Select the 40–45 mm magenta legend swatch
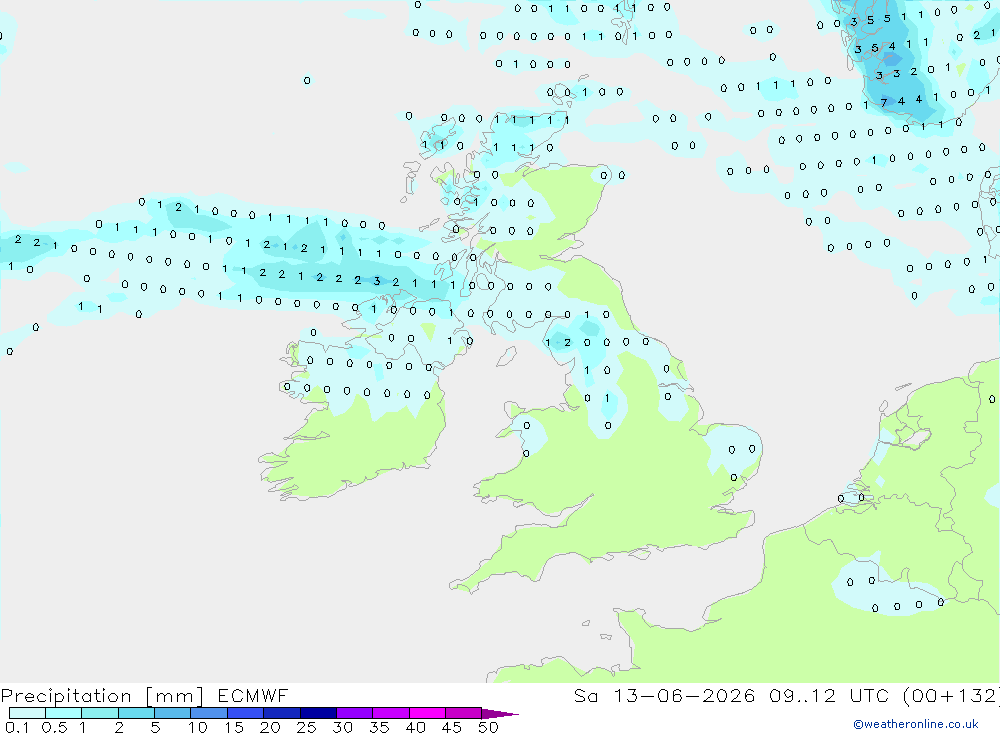 point(427,713)
